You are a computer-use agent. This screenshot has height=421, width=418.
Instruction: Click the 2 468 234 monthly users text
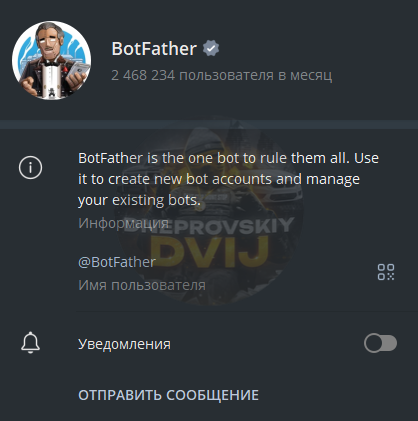[222, 75]
